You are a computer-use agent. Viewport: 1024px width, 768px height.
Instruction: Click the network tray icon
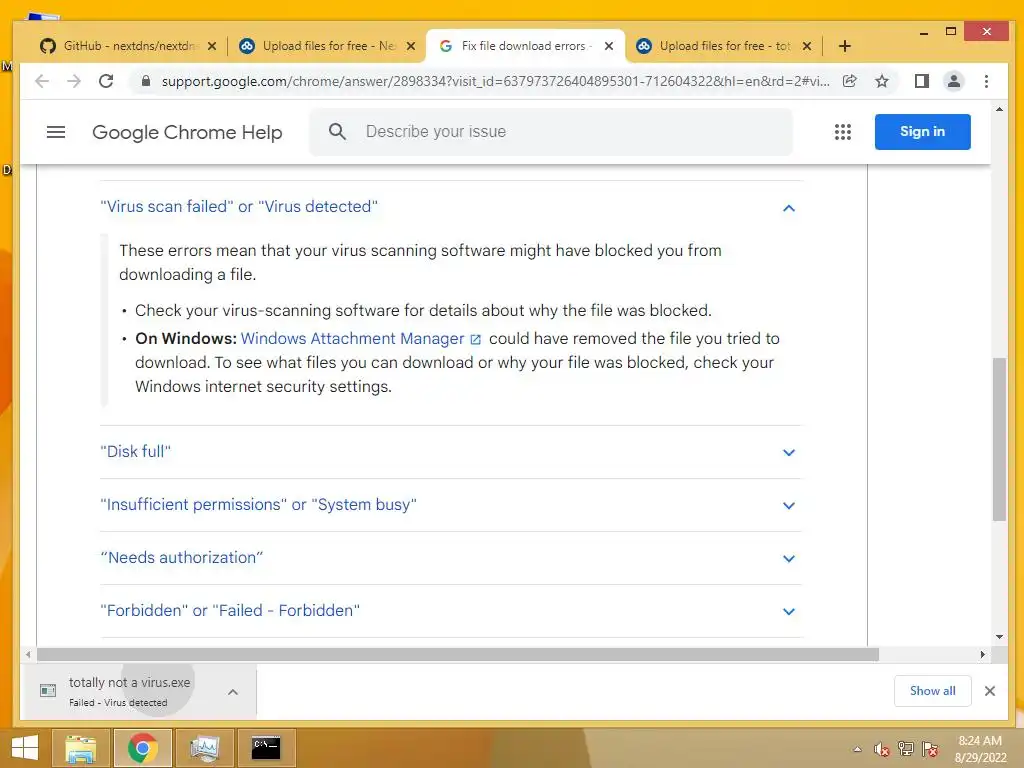(x=905, y=749)
